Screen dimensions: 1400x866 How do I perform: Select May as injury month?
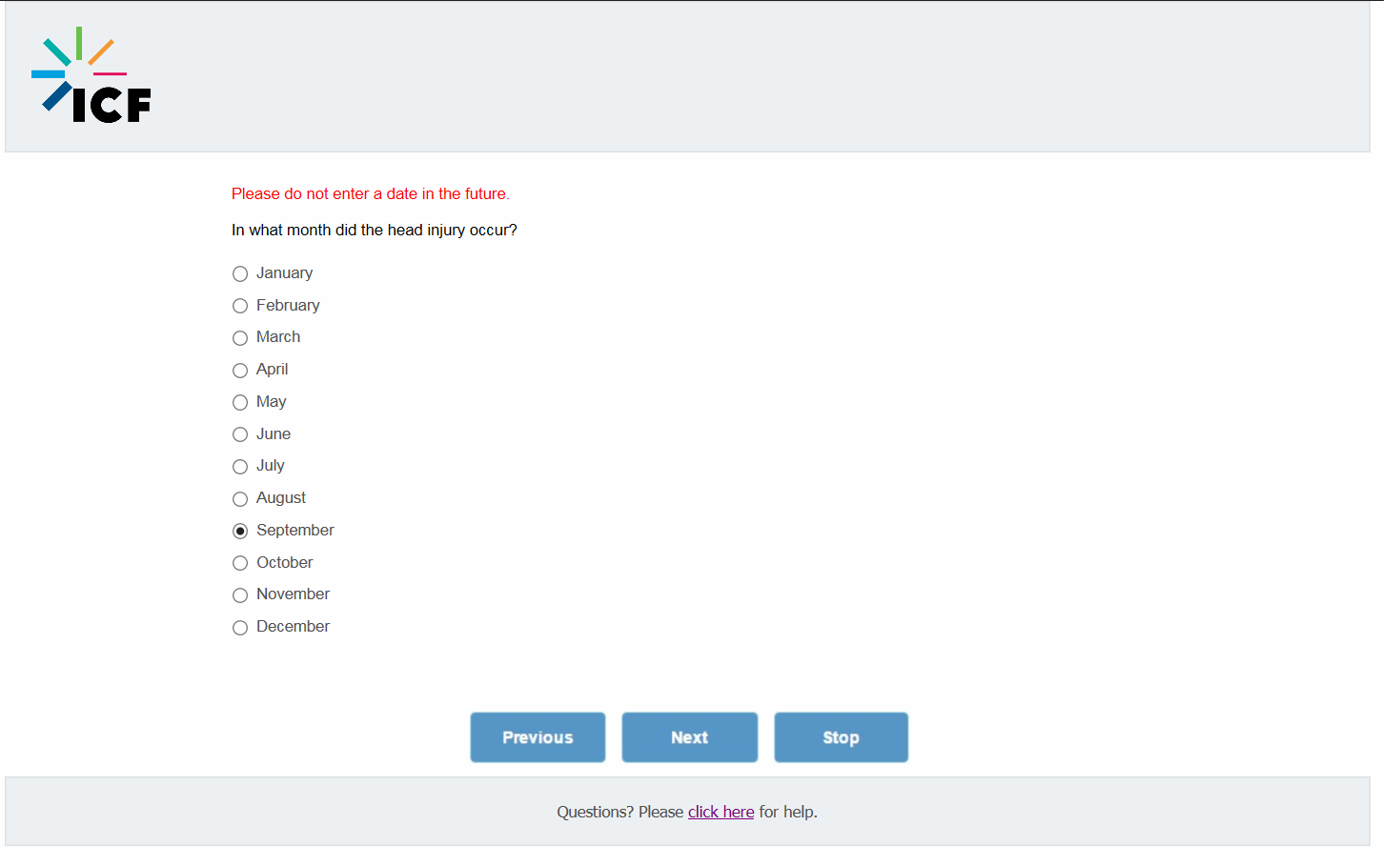point(240,402)
